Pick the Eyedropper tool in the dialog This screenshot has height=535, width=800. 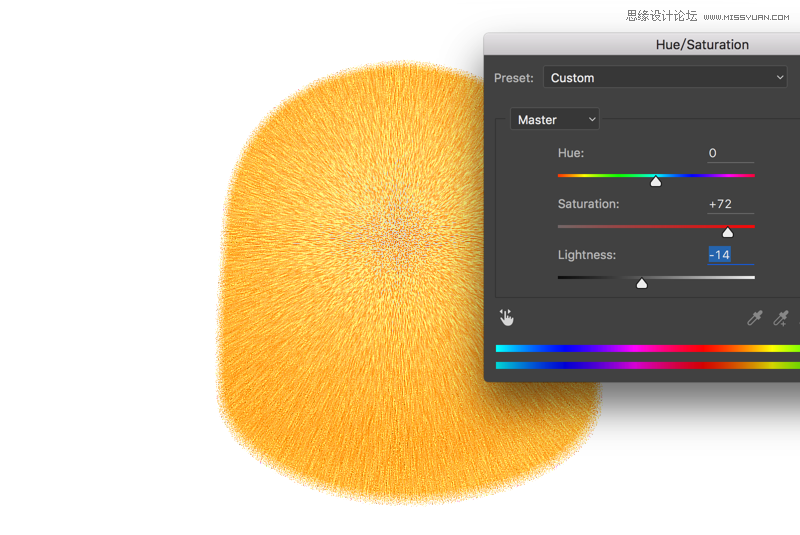click(755, 318)
